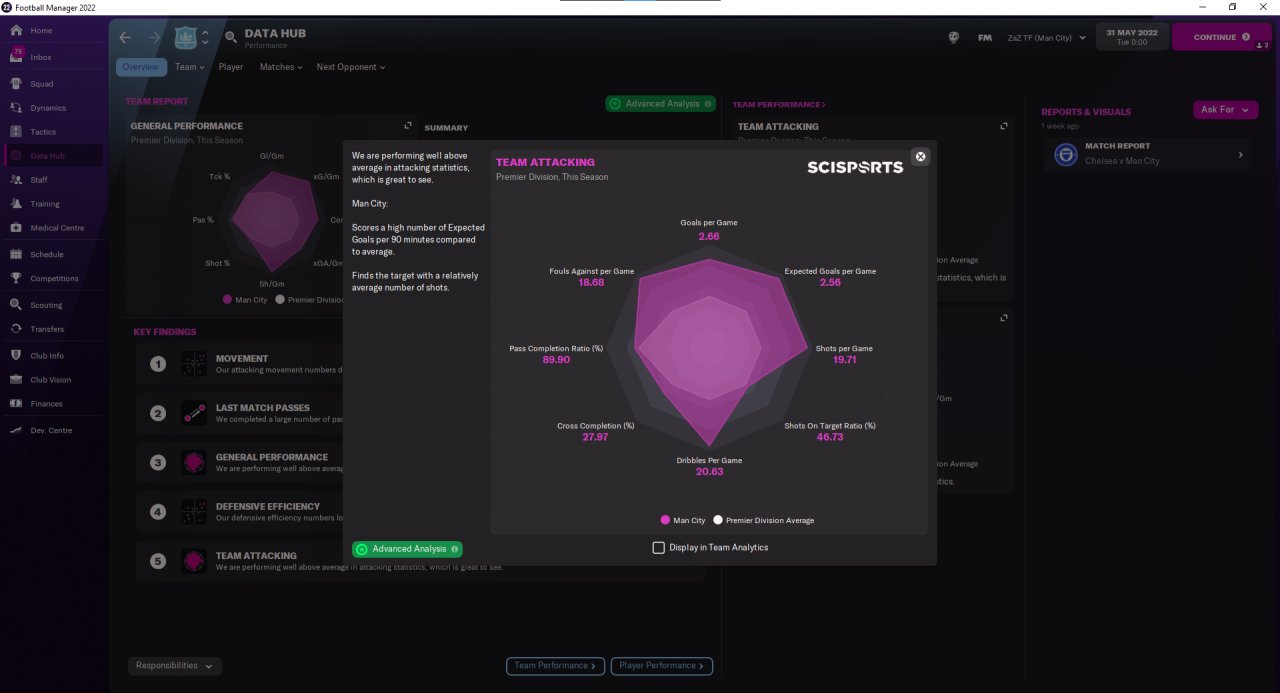Click the Shots per Game value 19.71
This screenshot has height=693, width=1280.
pos(844,360)
